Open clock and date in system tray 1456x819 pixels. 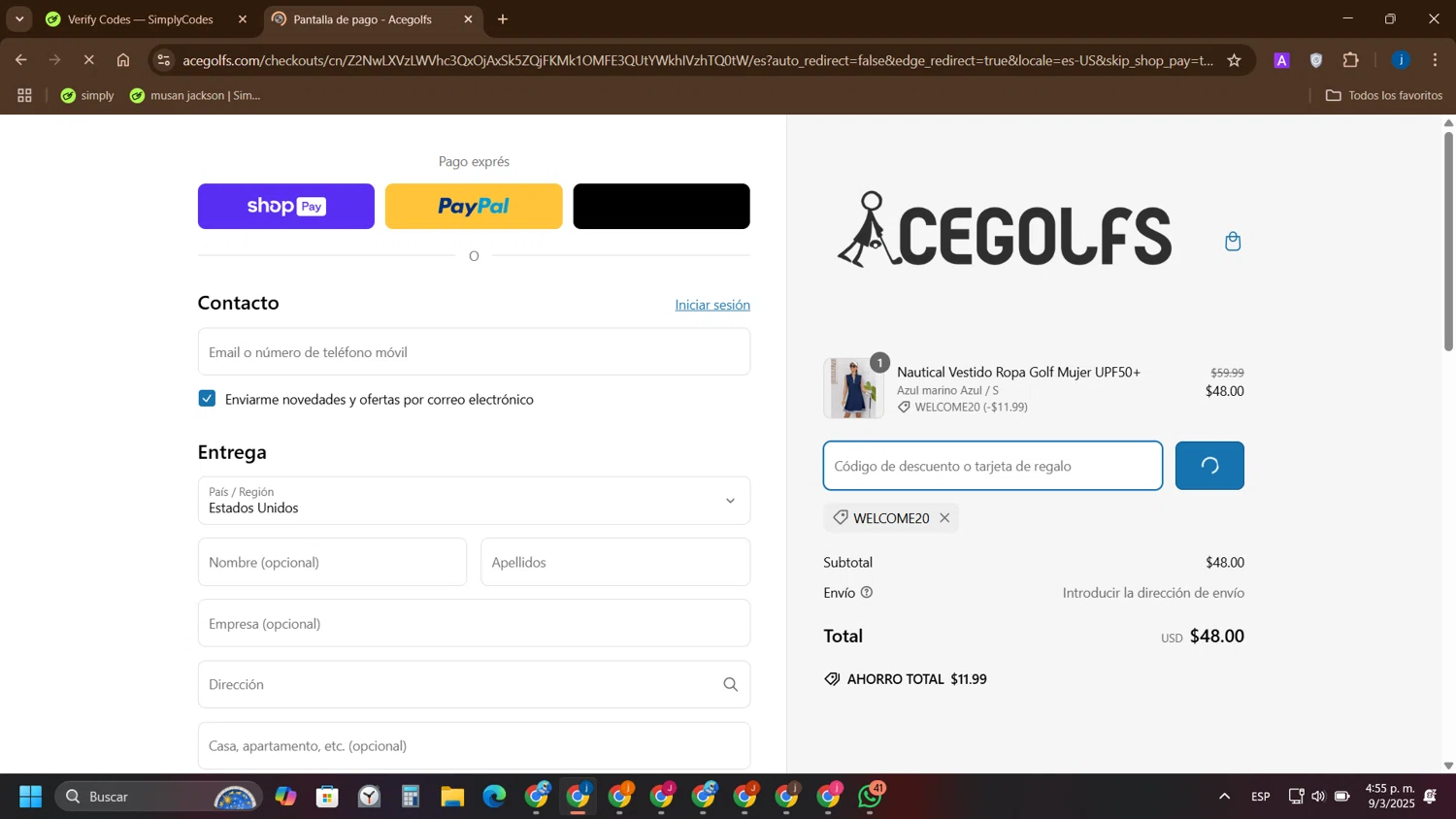click(1390, 797)
